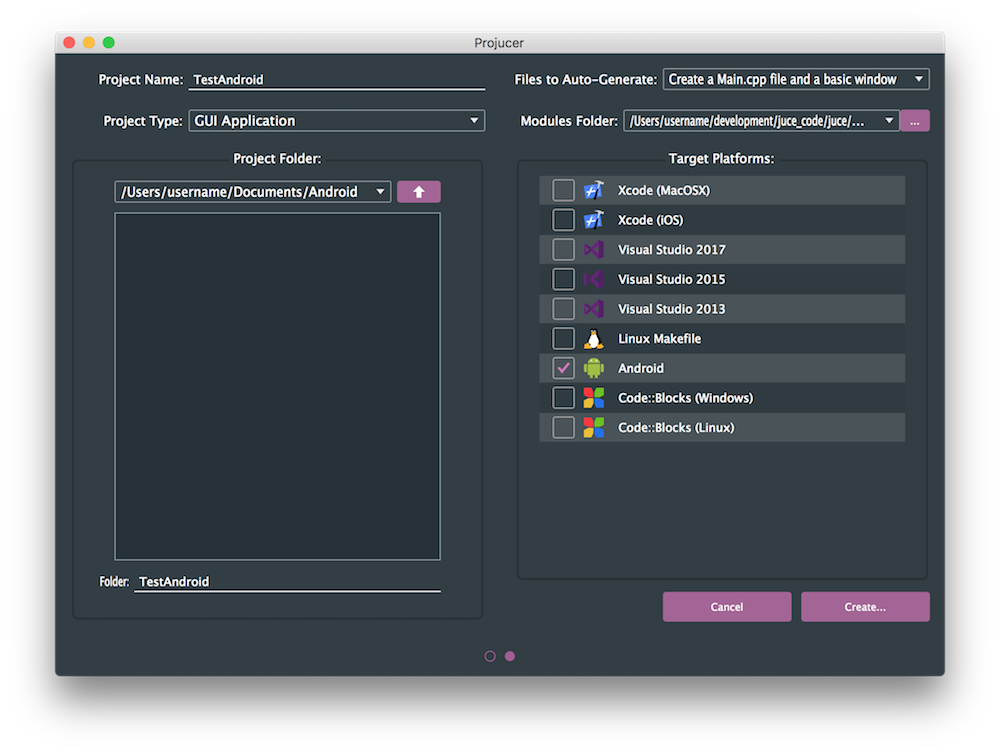
Task: Browse modules folder with the ... button
Action: [915, 121]
